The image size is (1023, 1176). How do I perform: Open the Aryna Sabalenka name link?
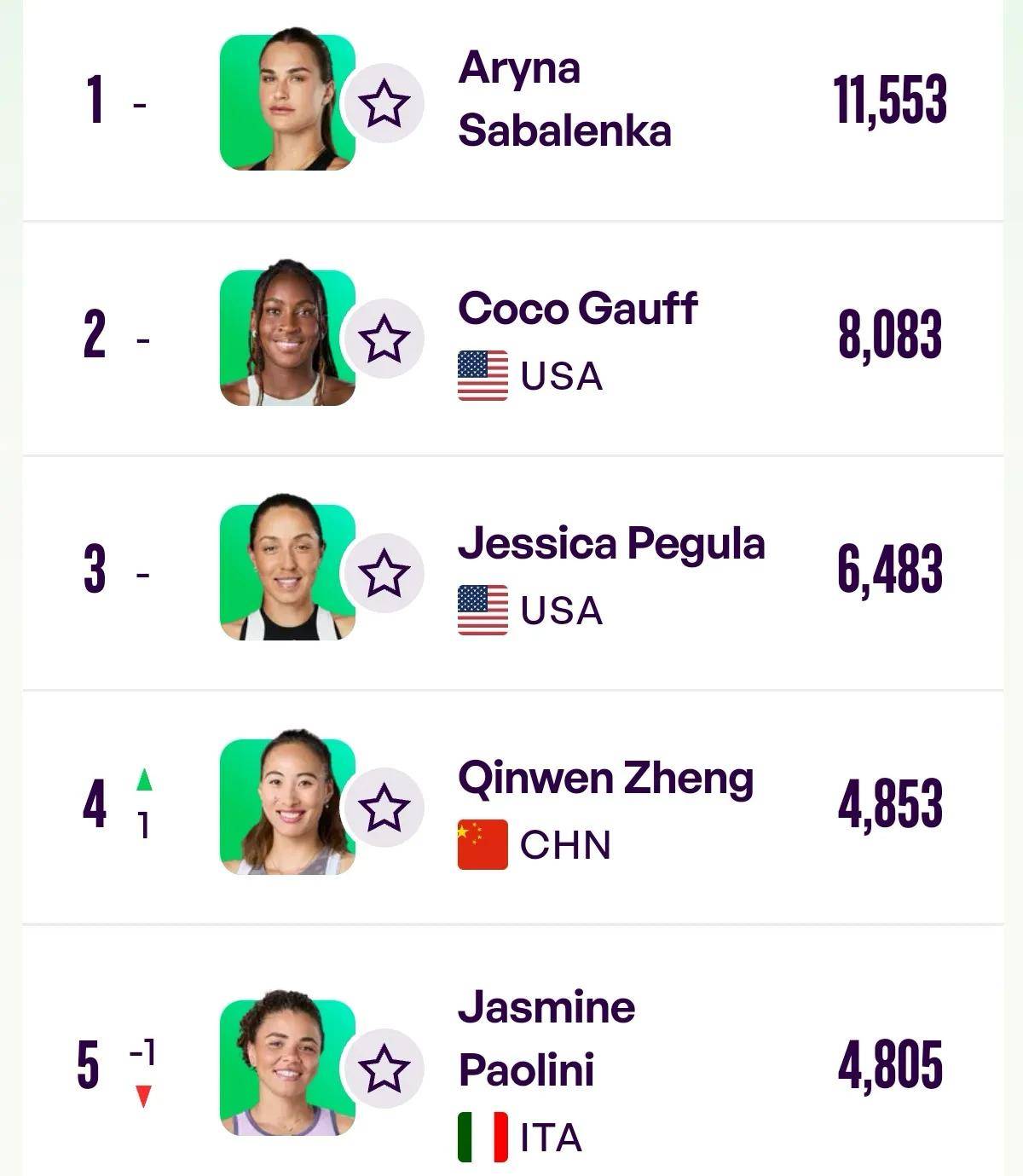(x=564, y=99)
